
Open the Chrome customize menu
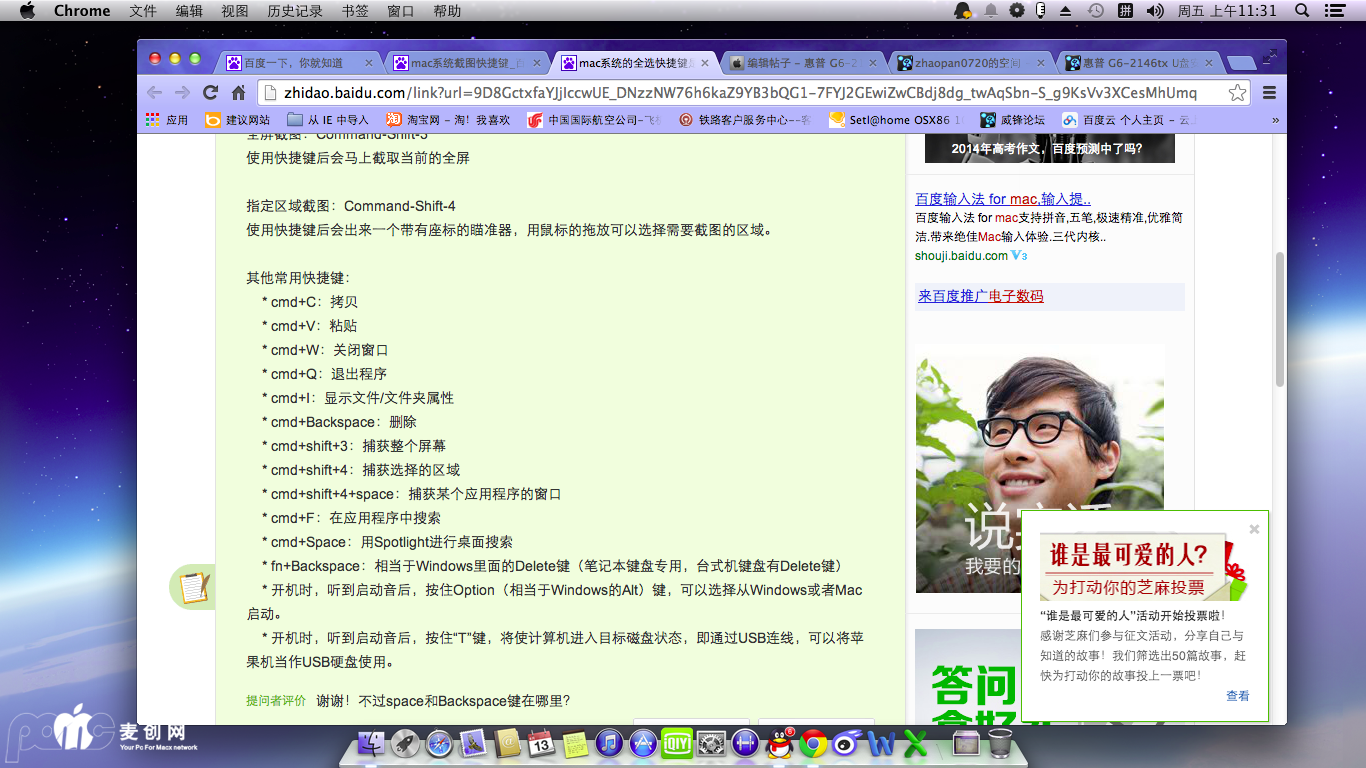1269,92
